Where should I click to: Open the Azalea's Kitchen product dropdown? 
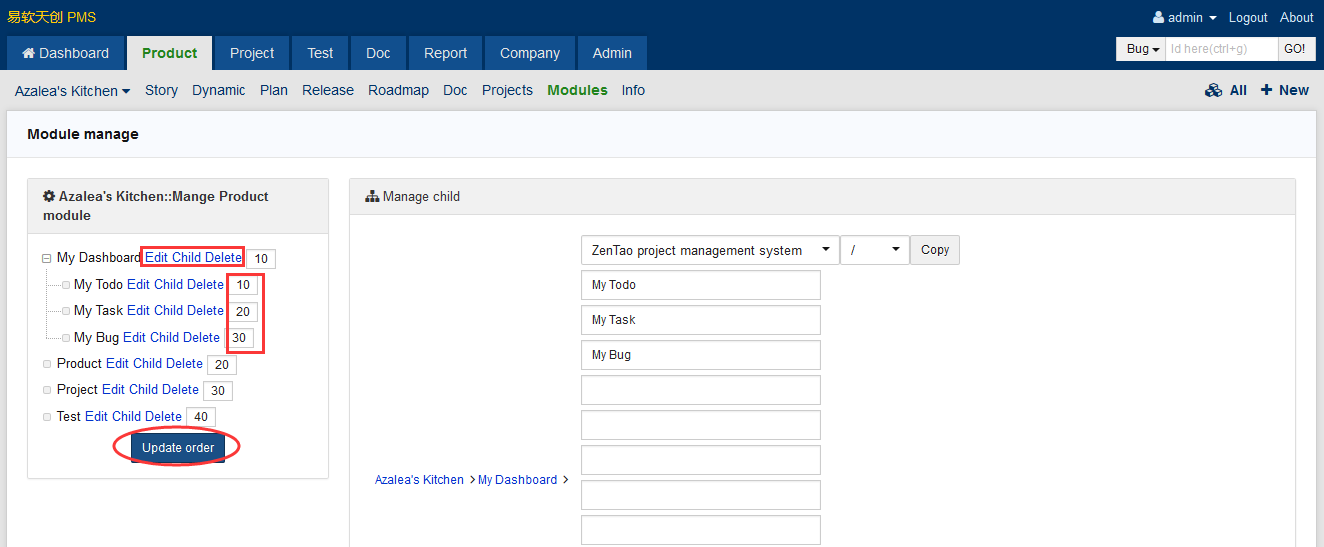coord(72,91)
